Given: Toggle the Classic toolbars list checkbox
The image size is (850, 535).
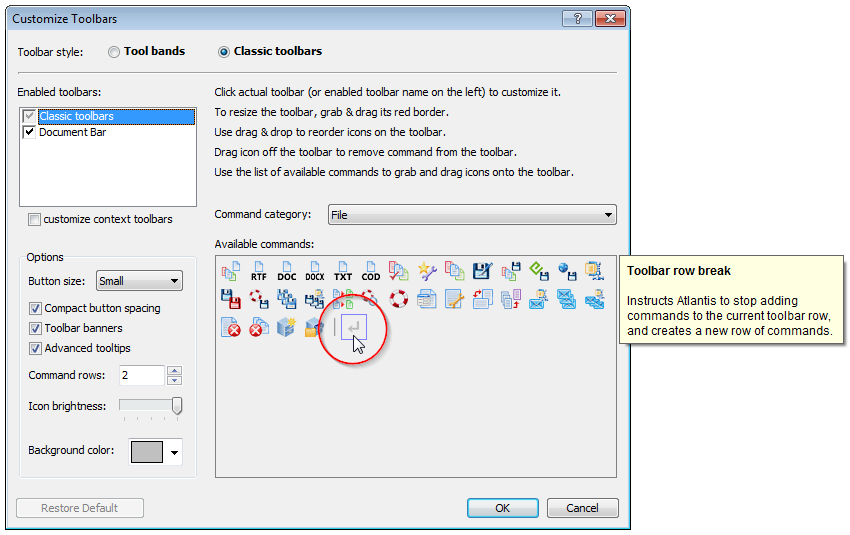Looking at the screenshot, I should click(x=29, y=116).
